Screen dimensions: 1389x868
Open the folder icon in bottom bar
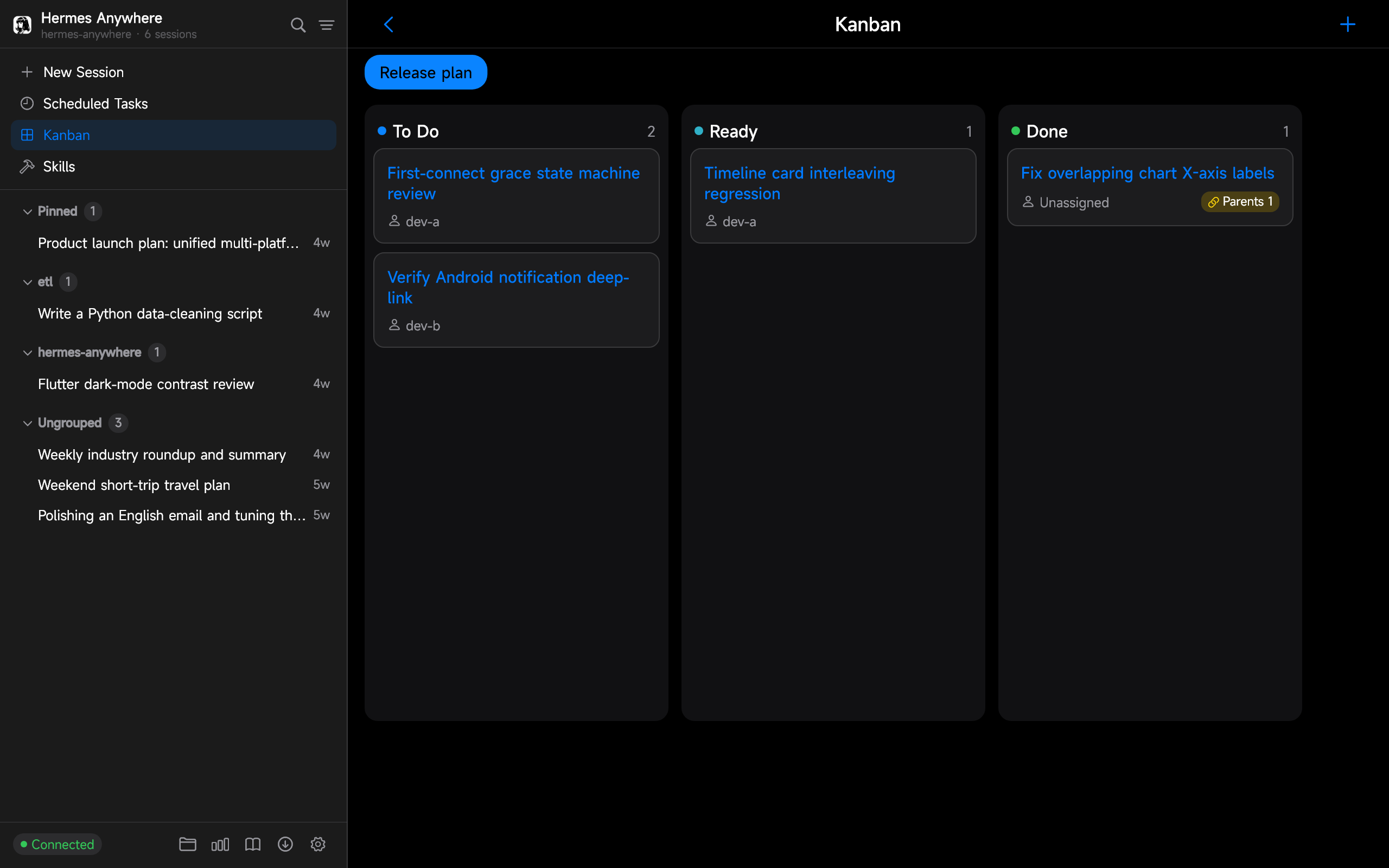pos(188,844)
